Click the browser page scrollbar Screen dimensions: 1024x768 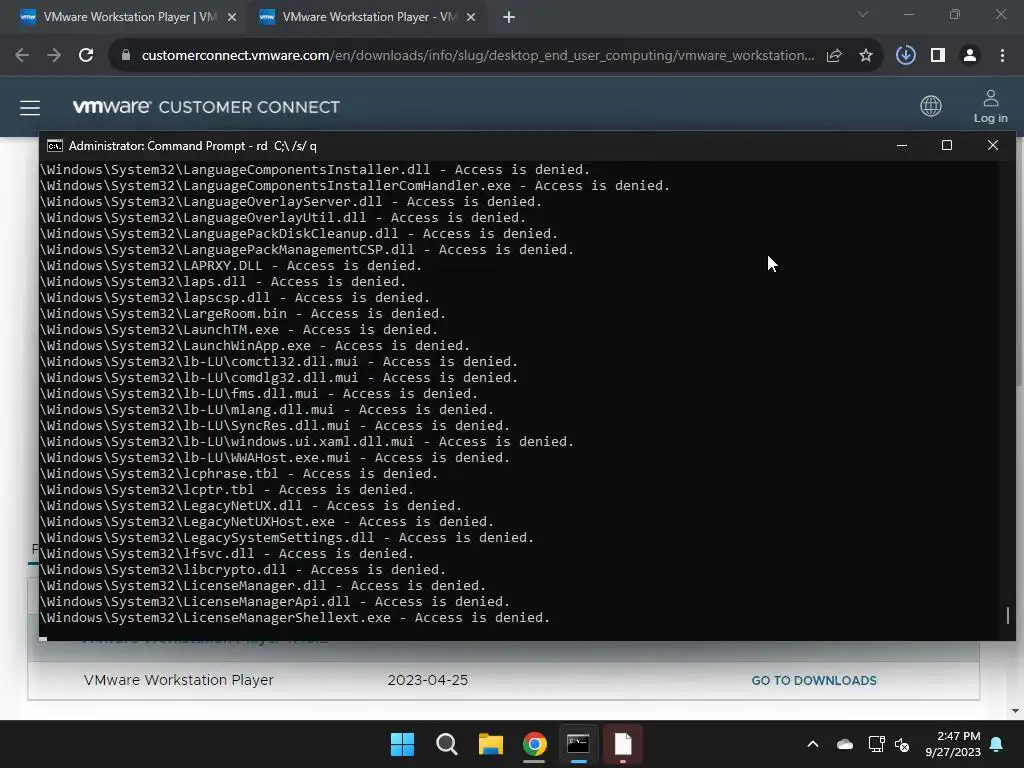click(1018, 261)
